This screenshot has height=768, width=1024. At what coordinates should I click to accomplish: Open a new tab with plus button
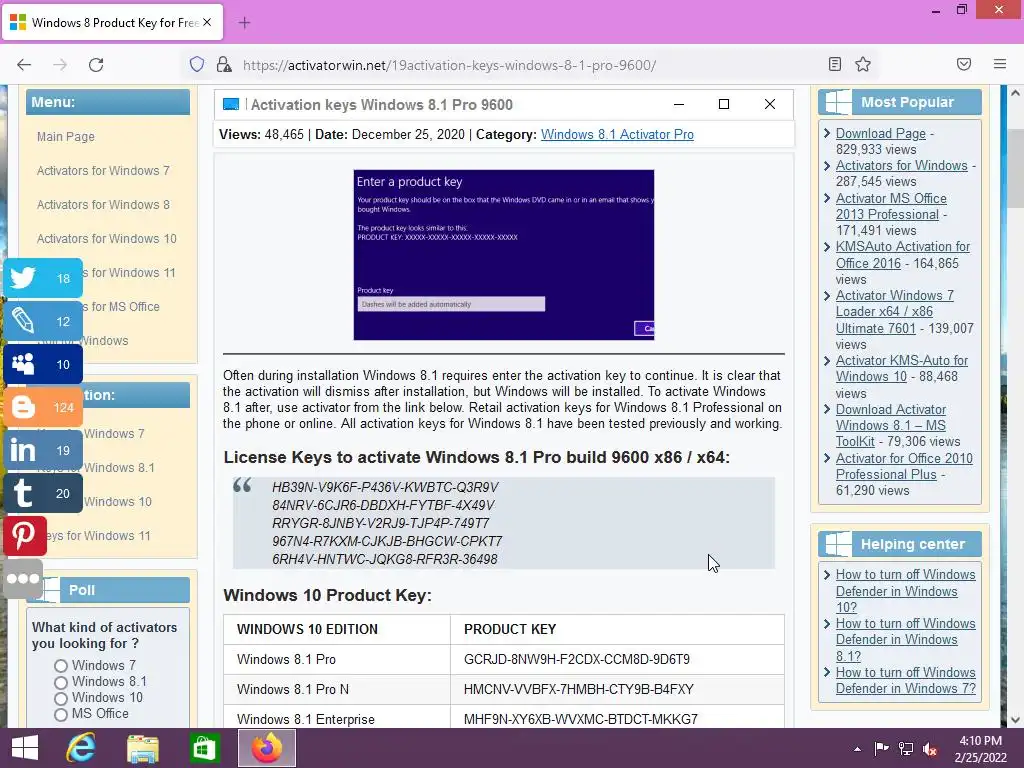244,23
